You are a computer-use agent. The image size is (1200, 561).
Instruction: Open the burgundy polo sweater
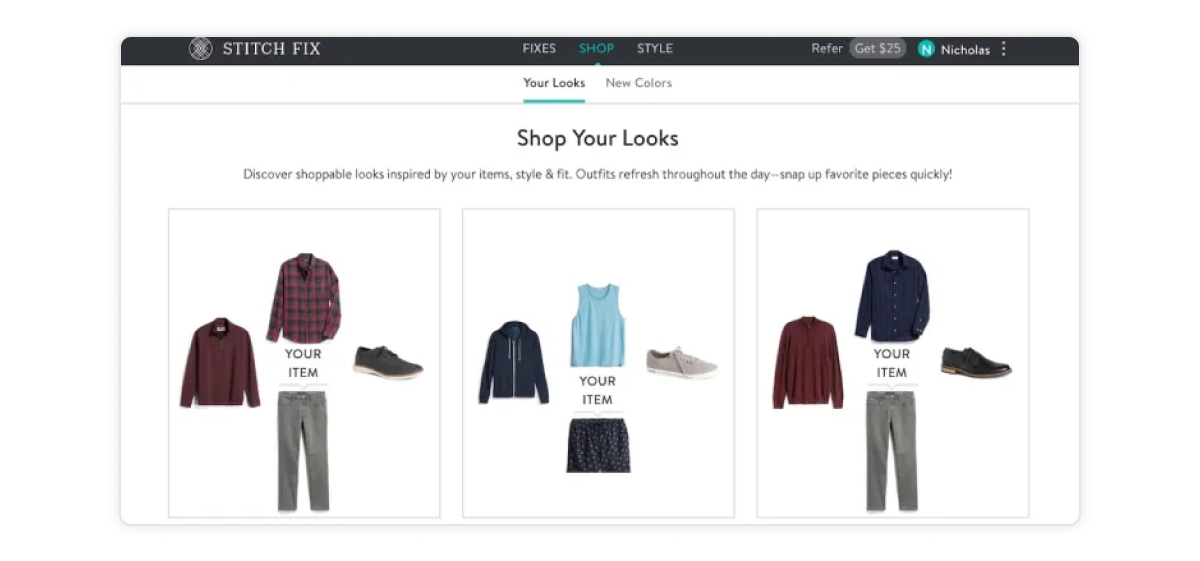click(x=808, y=362)
